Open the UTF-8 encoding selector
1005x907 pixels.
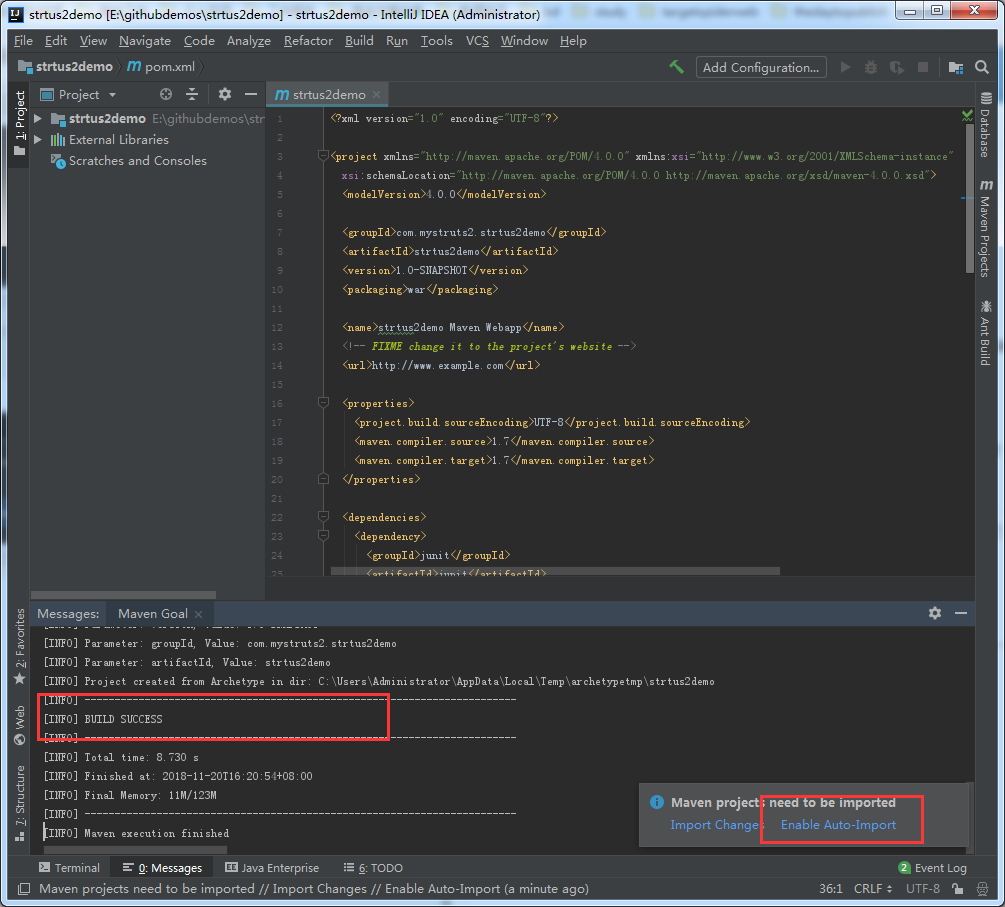(x=922, y=888)
